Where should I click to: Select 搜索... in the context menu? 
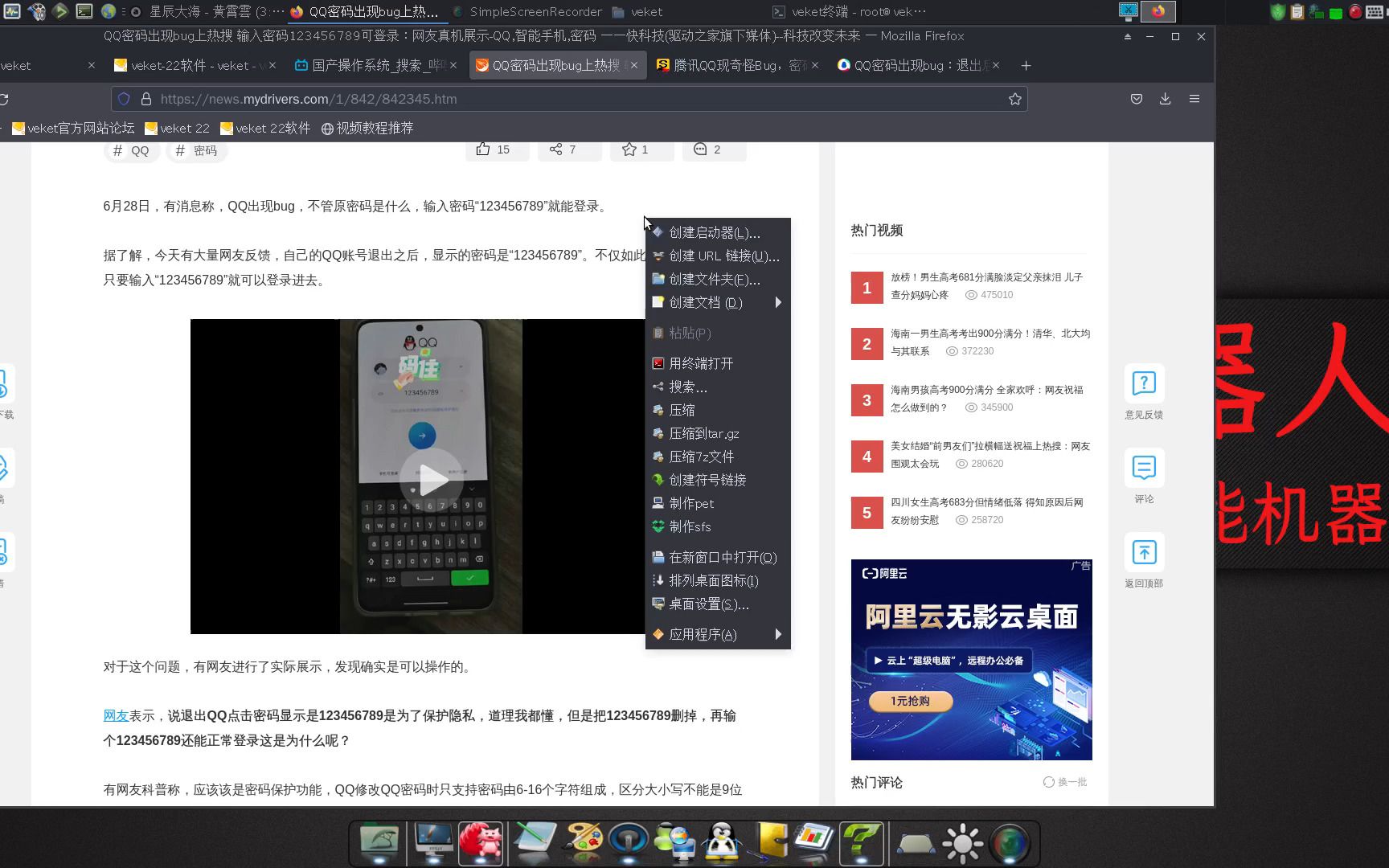(718, 387)
